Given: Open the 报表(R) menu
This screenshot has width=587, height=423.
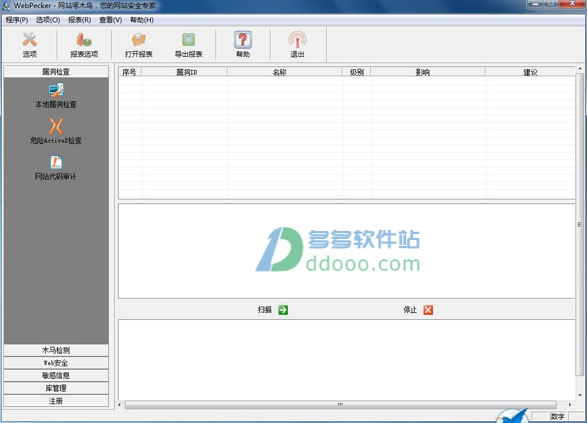Looking at the screenshot, I should tap(79, 20).
